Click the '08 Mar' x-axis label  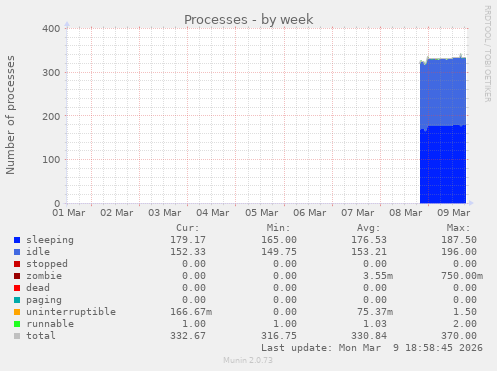pyautogui.click(x=406, y=213)
